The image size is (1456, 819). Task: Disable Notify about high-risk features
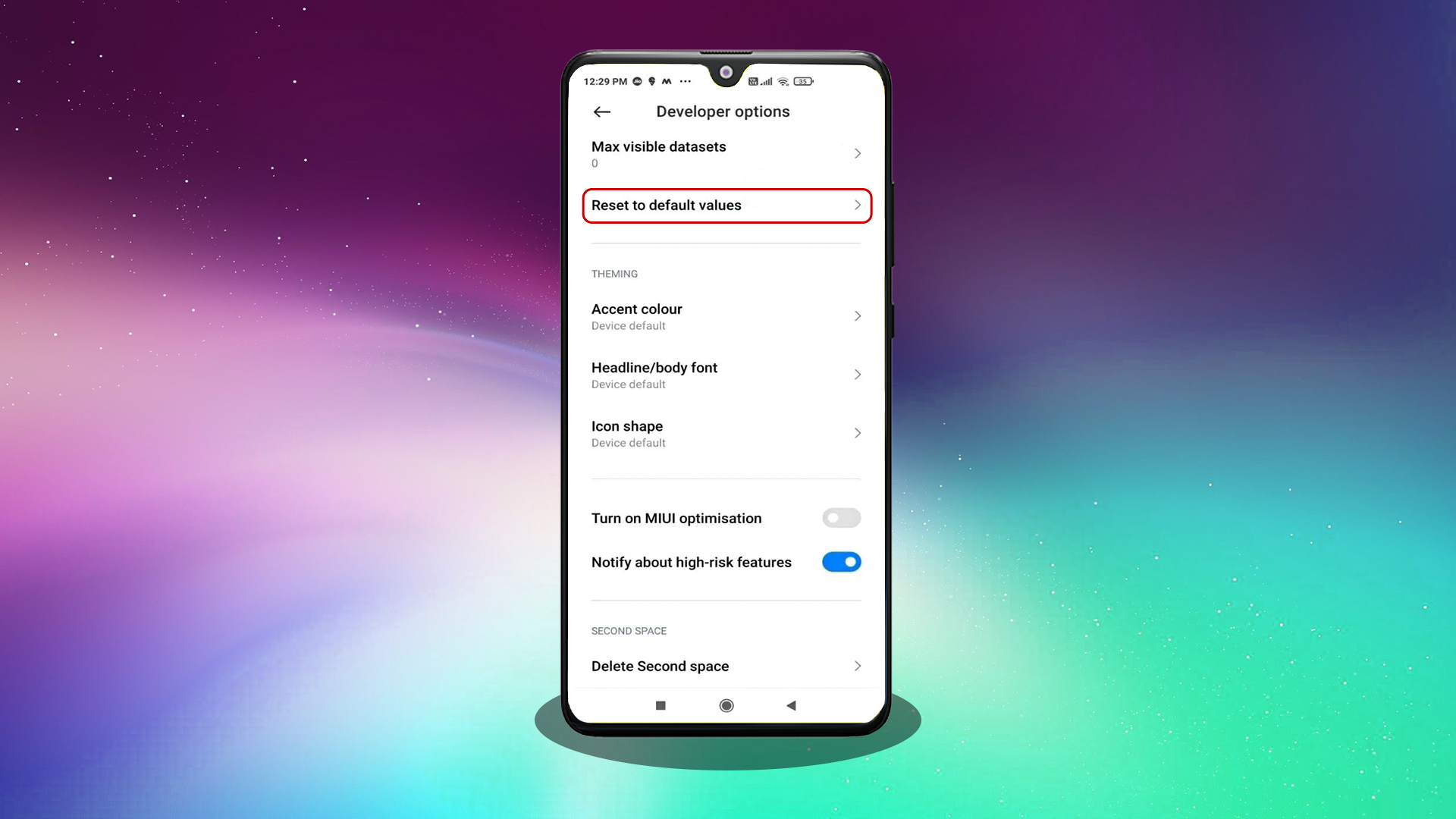click(842, 561)
